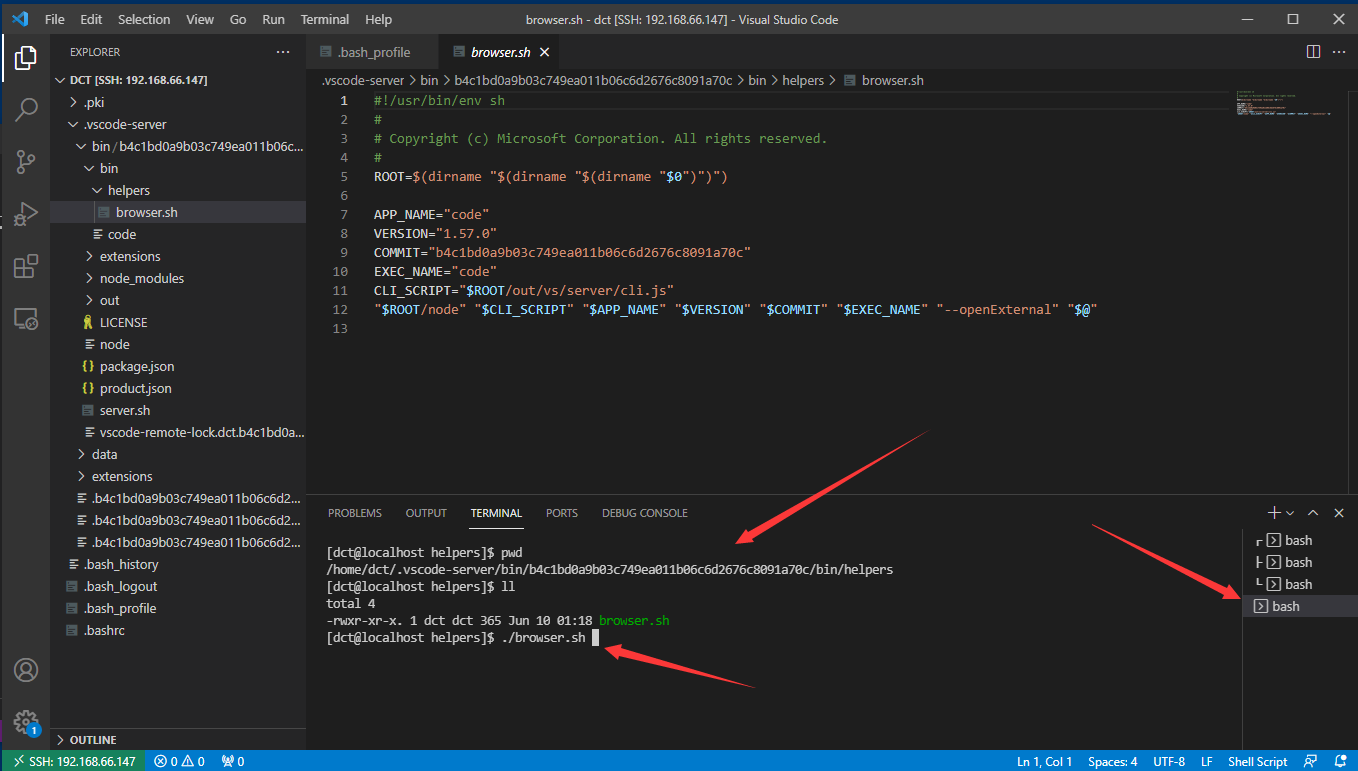
Task: Switch to the DEBUG CONSOLE tab
Action: point(645,513)
